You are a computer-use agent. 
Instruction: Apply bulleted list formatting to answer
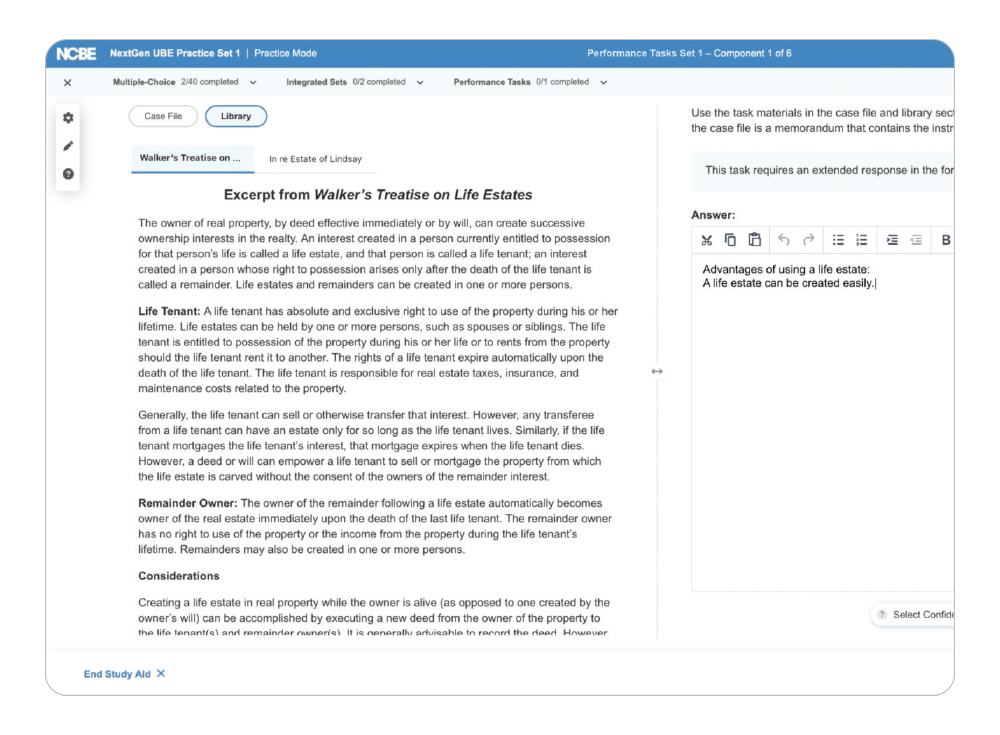tap(840, 240)
